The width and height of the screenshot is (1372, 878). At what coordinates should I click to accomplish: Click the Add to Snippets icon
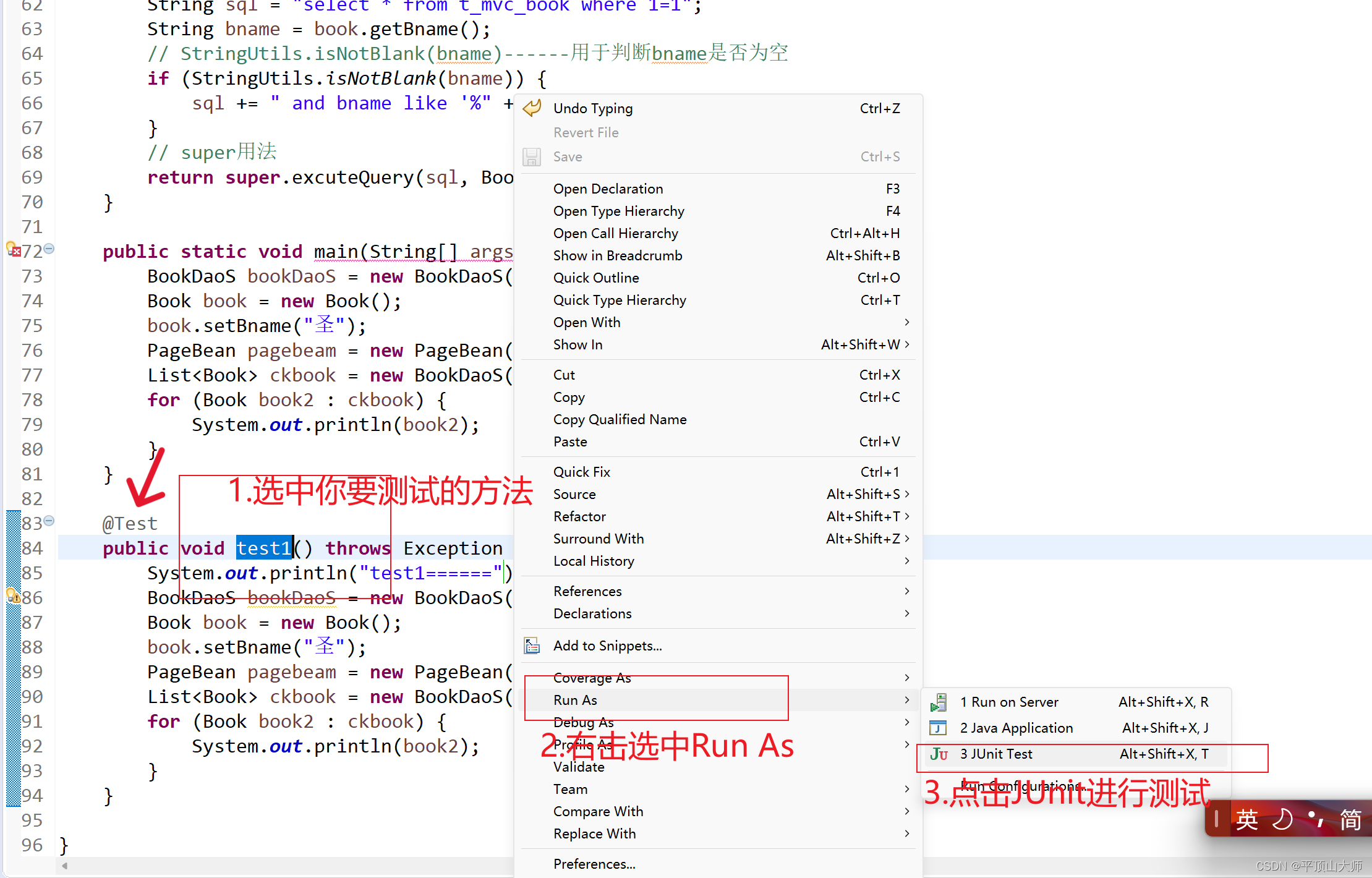[532, 646]
